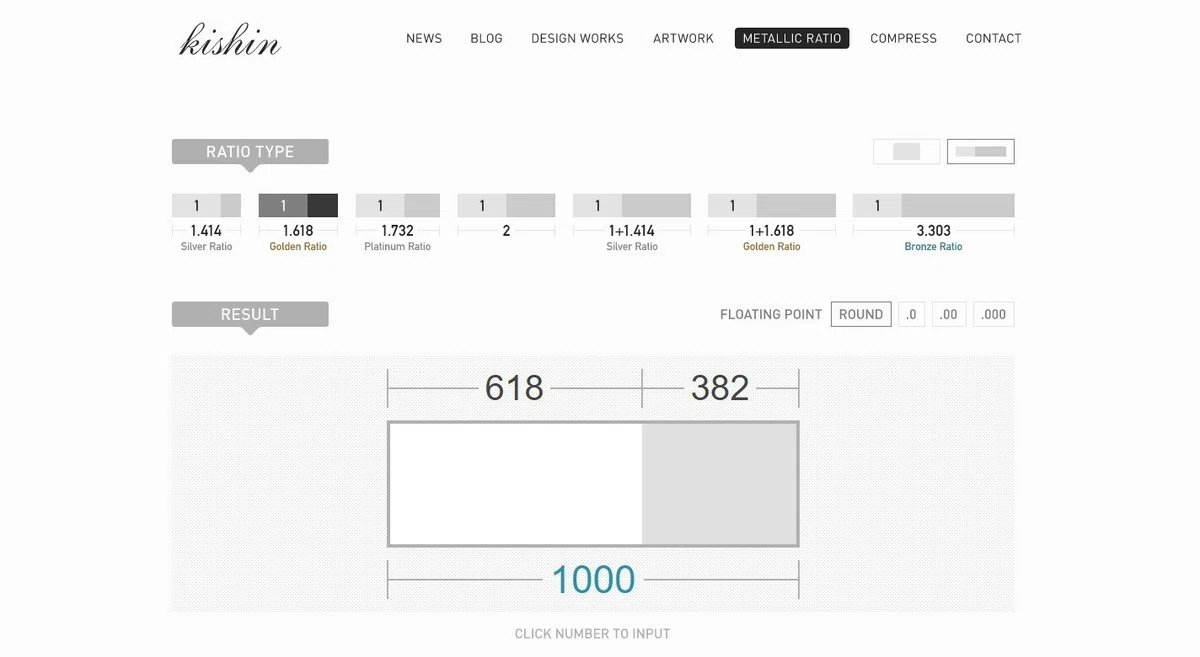This screenshot has height=657, width=1200.
Task: Select the 1:1.618 Golden Ratio bar
Action: 298,206
